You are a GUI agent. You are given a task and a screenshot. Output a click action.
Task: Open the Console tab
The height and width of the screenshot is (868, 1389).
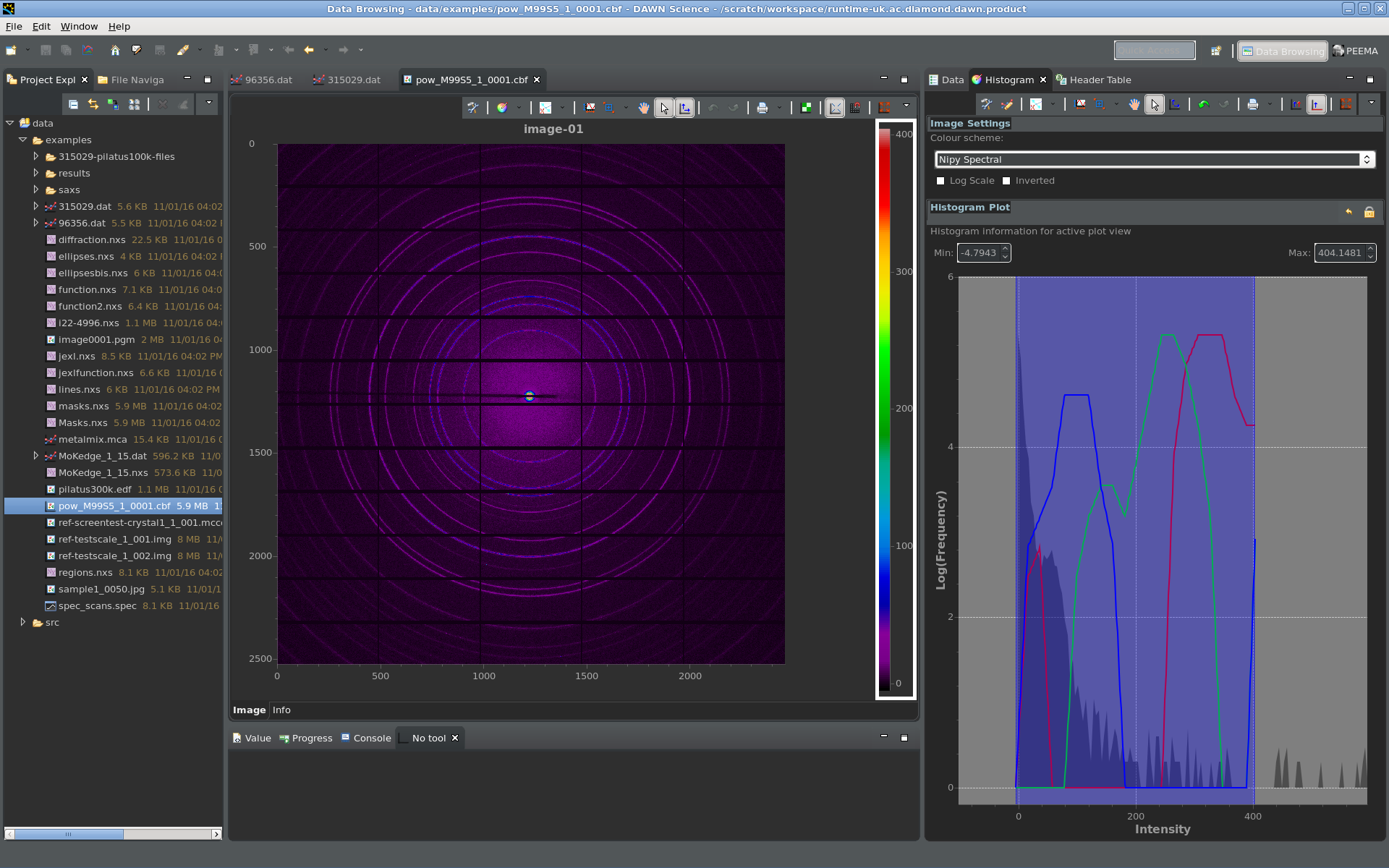point(366,739)
